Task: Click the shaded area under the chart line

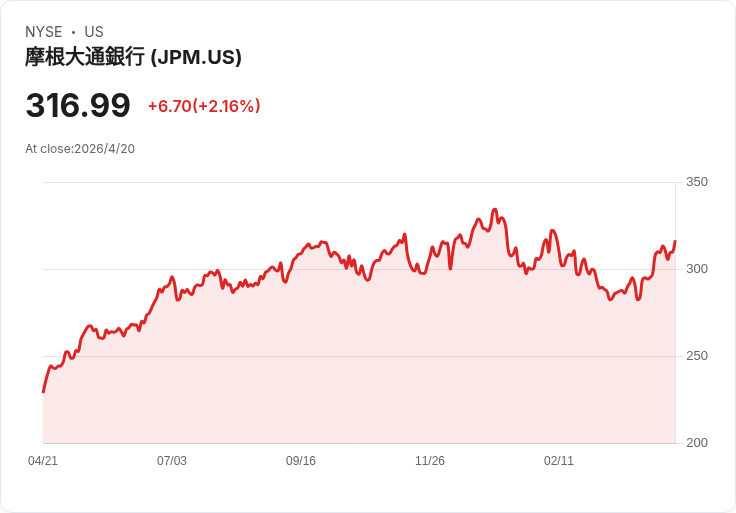Action: coord(359,375)
